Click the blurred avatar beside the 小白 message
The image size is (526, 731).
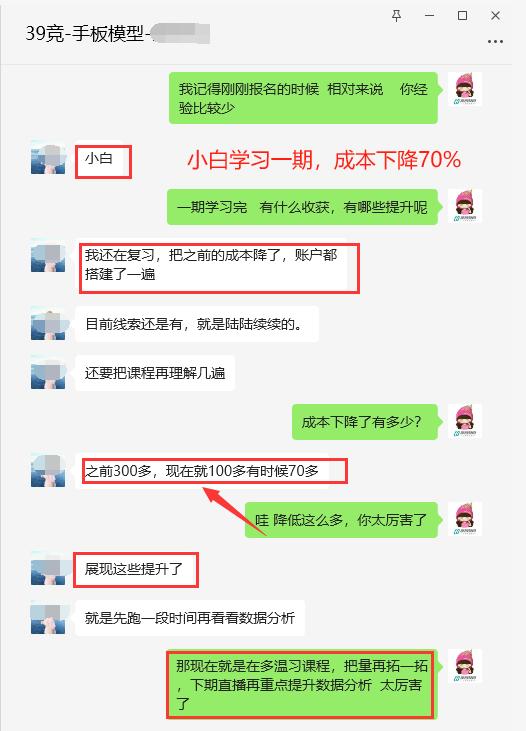coord(48,157)
